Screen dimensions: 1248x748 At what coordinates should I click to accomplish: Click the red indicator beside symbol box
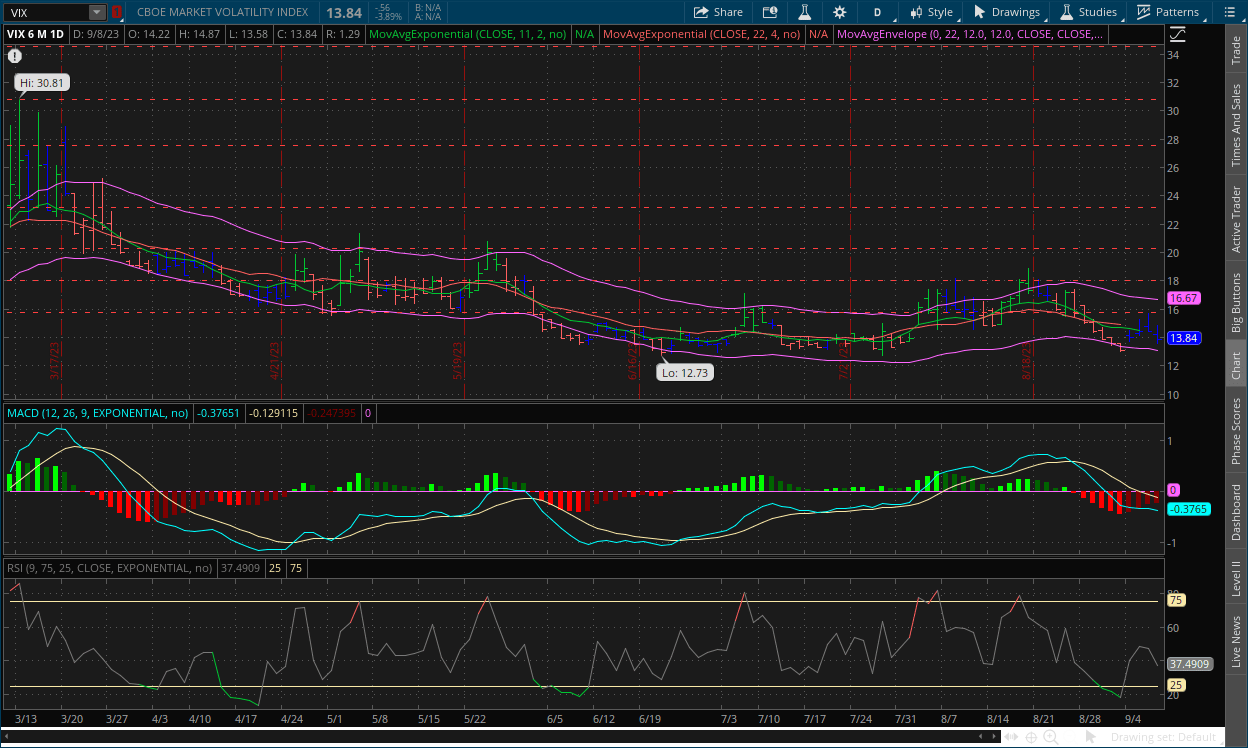pos(116,12)
